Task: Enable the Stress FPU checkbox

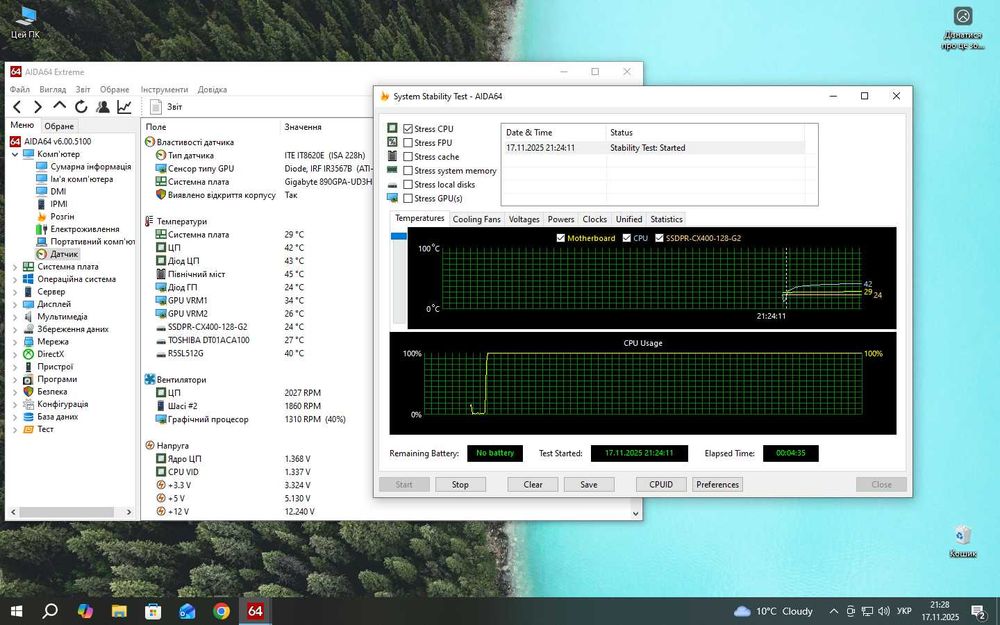Action: tap(408, 143)
